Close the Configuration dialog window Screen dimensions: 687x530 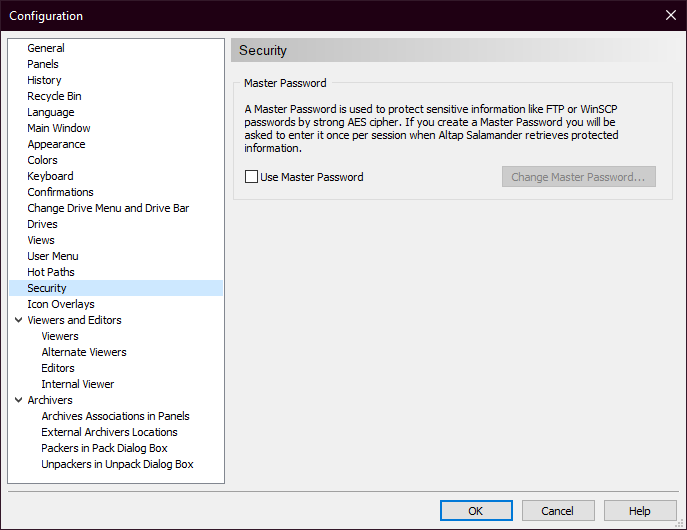click(x=670, y=15)
